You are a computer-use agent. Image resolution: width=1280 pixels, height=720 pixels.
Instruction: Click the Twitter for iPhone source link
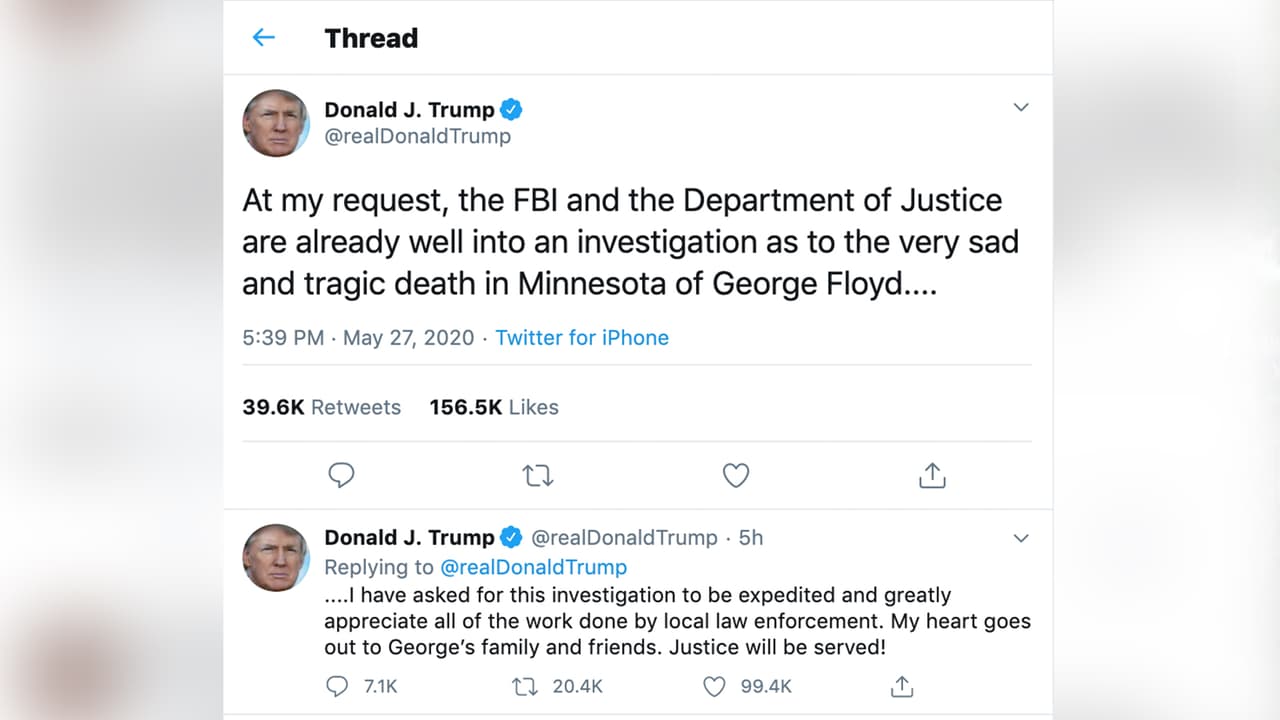[x=582, y=338]
